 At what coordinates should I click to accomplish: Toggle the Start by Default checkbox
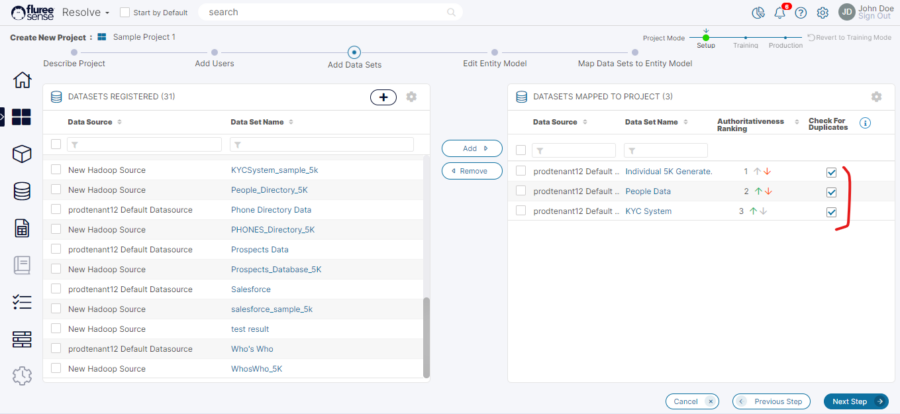tap(124, 13)
